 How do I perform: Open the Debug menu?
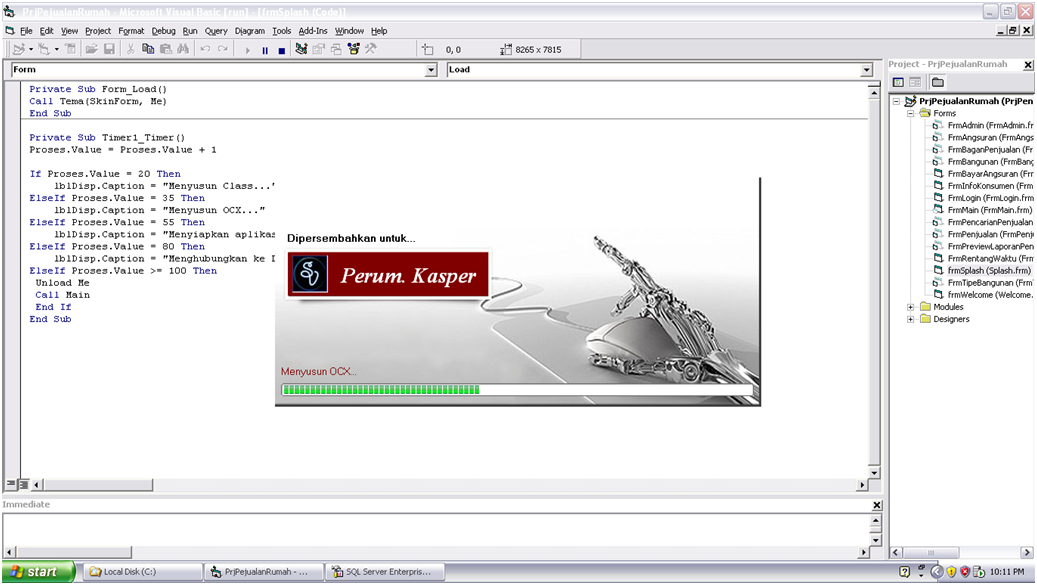[166, 31]
